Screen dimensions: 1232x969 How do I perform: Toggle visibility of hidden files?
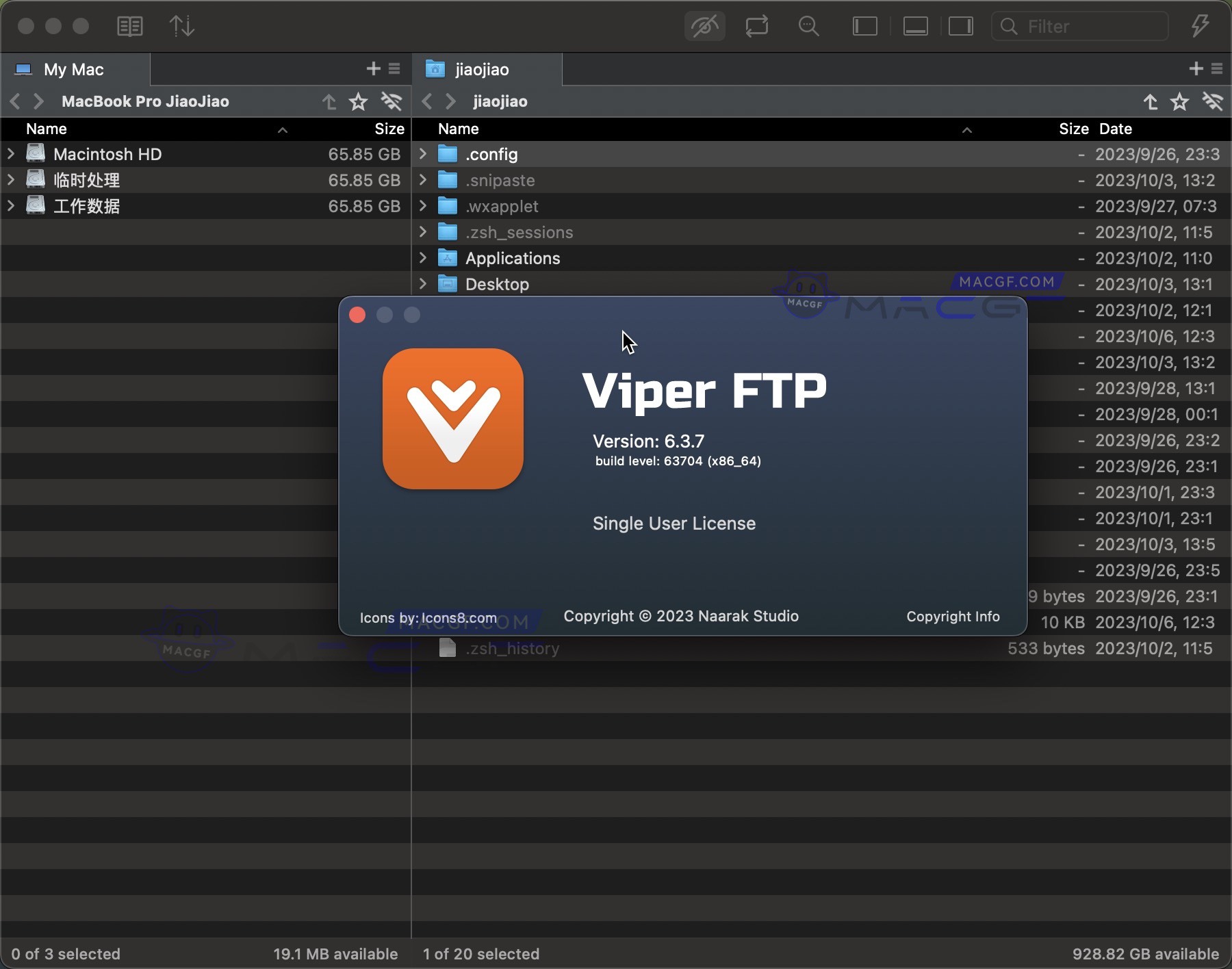704,26
